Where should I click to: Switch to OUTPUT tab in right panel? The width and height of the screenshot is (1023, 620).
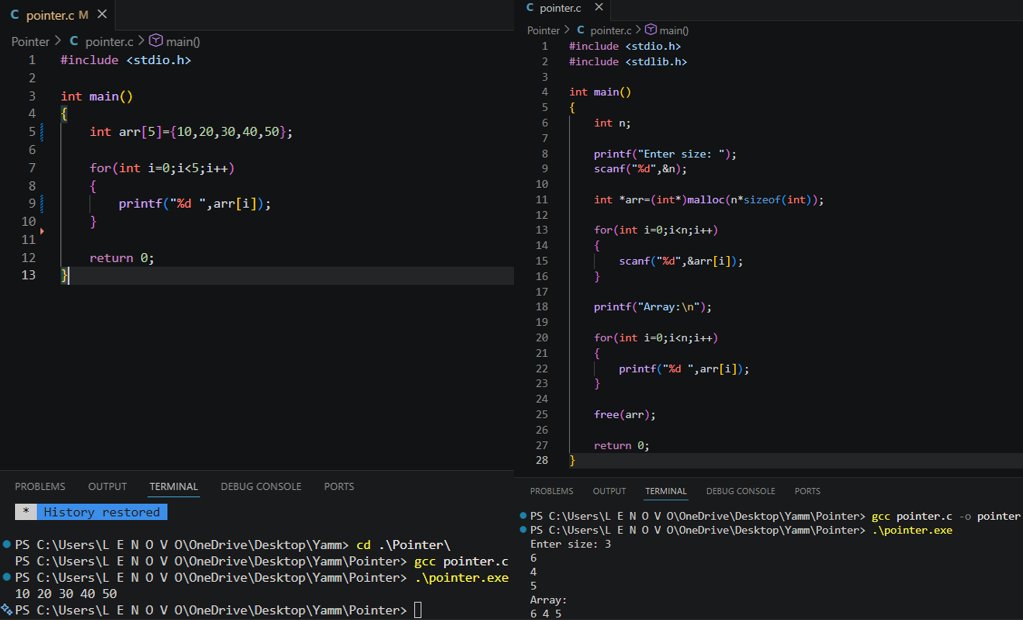[x=609, y=491]
